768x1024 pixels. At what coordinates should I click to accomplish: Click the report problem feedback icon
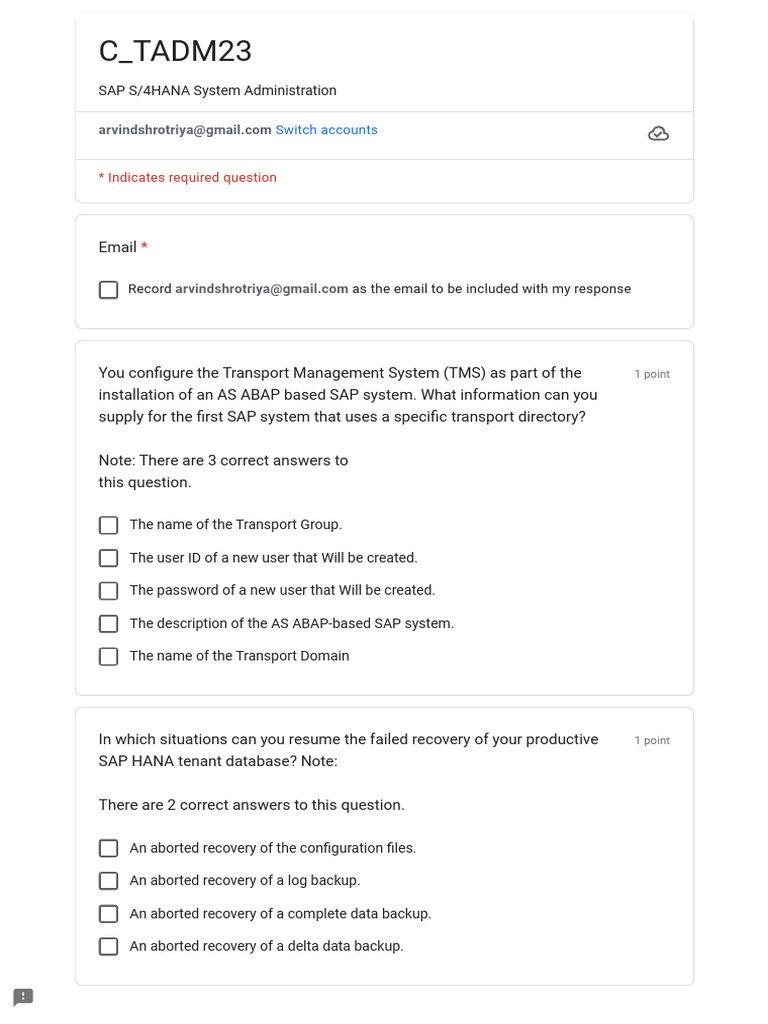click(x=23, y=997)
